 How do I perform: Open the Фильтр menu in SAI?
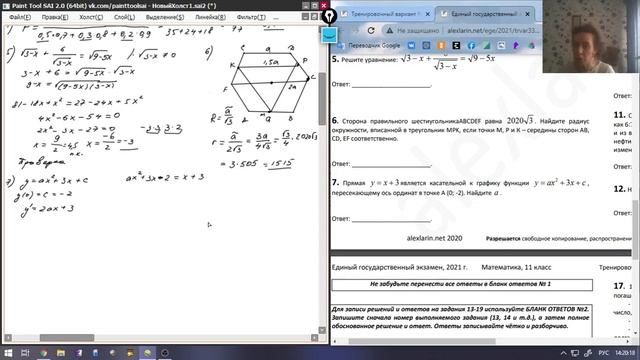[x=251, y=17]
